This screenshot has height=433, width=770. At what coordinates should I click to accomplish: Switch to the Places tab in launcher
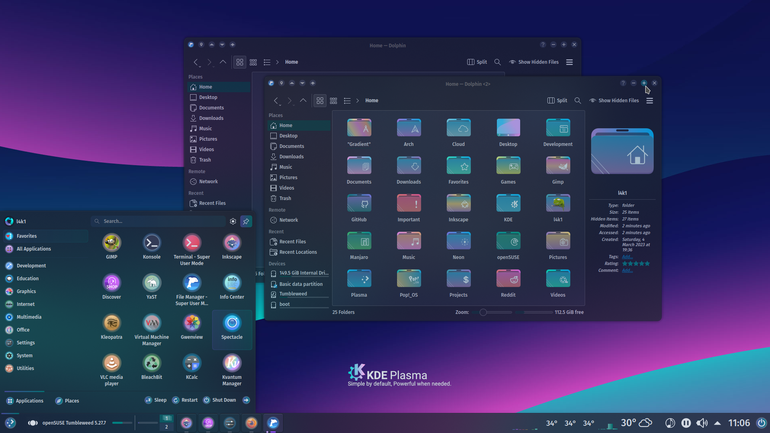tap(67, 401)
